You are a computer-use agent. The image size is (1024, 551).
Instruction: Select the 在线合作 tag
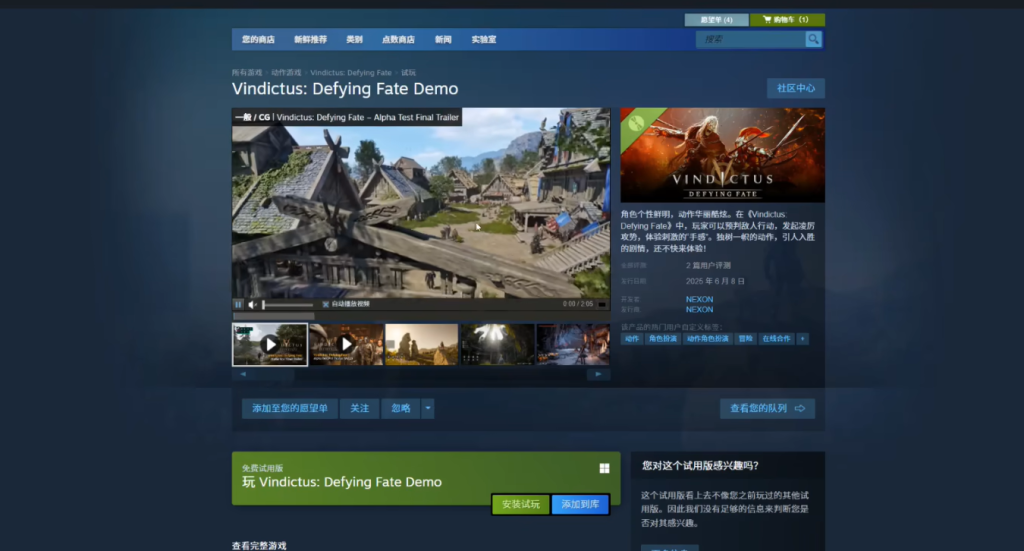click(776, 339)
